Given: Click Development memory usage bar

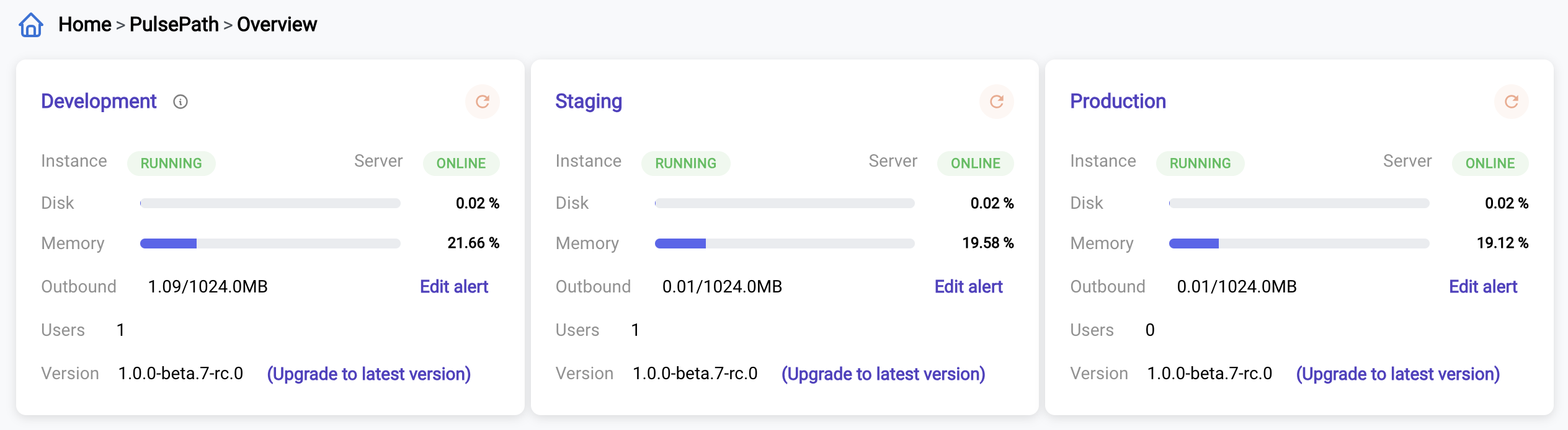Looking at the screenshot, I should point(270,244).
